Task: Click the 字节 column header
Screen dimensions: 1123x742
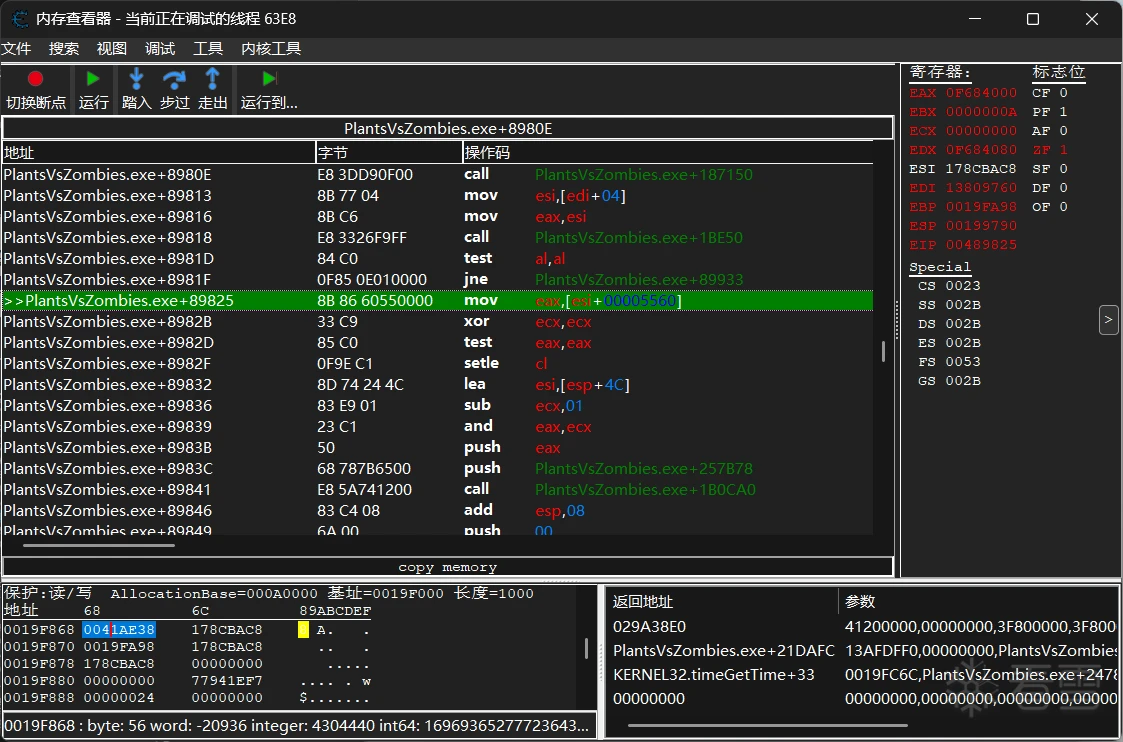Action: (x=389, y=153)
